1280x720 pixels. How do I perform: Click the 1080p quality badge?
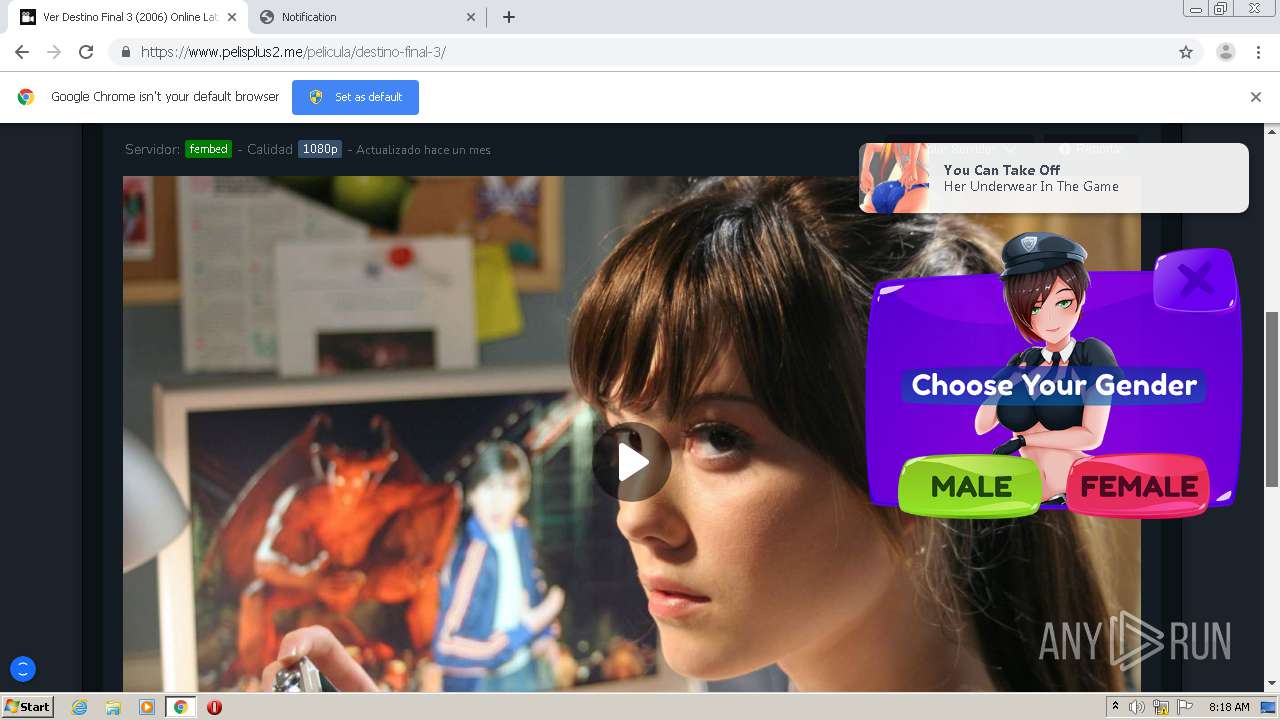click(320, 149)
